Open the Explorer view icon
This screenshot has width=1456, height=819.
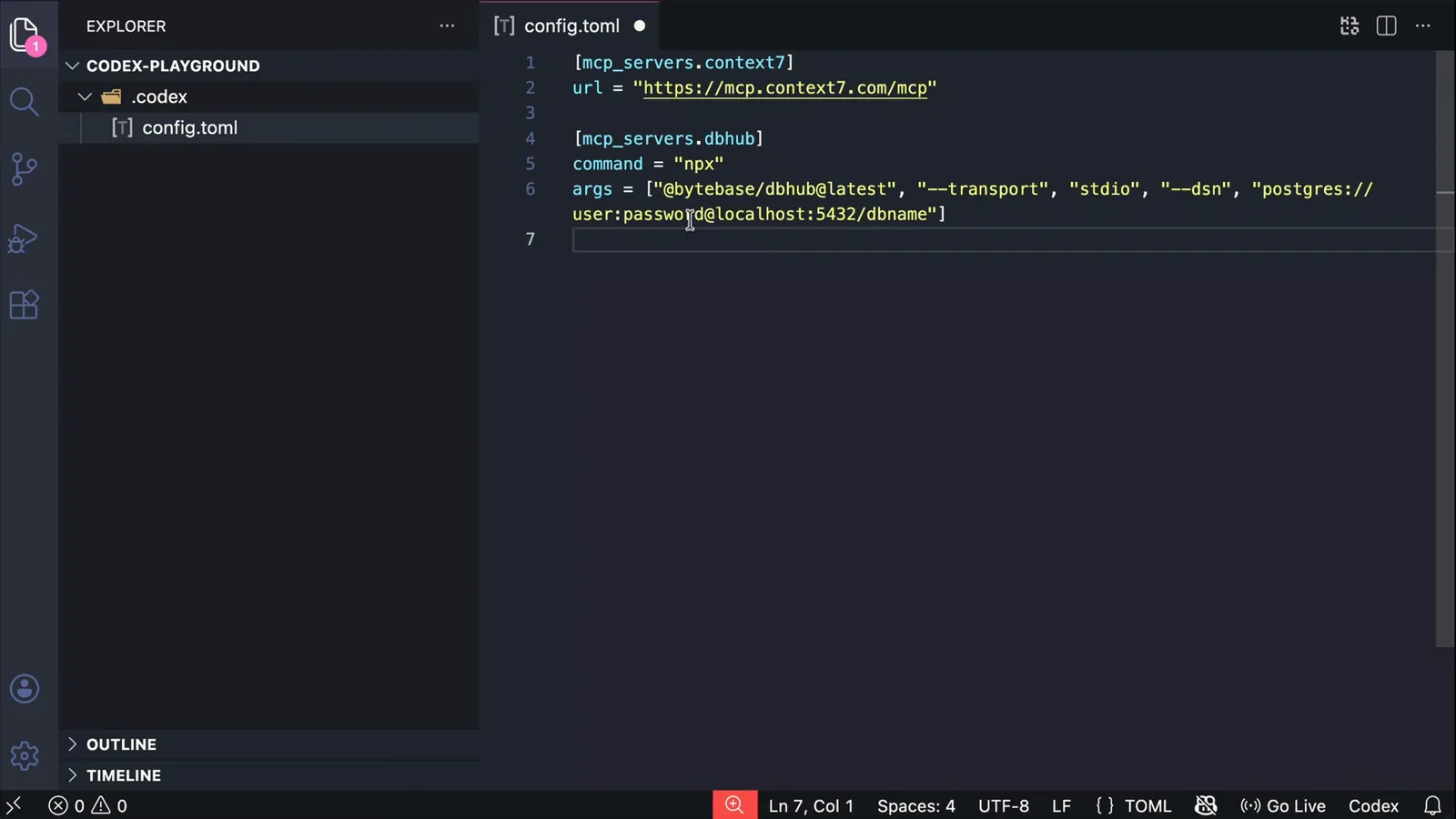point(25,35)
